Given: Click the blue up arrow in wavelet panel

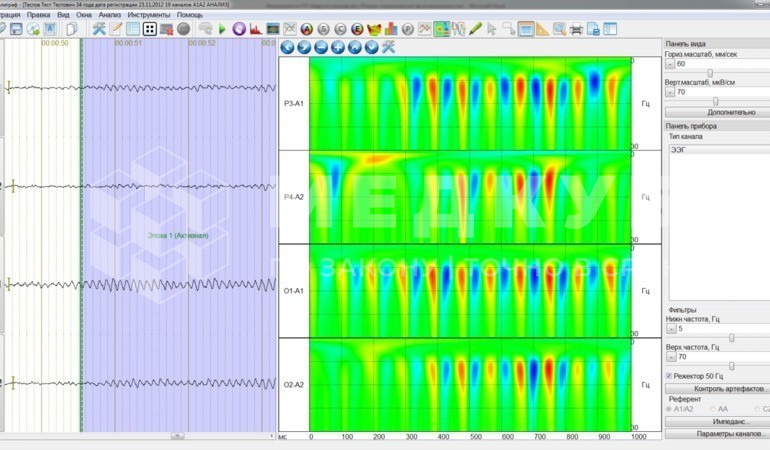Looking at the screenshot, I should coord(355,47).
